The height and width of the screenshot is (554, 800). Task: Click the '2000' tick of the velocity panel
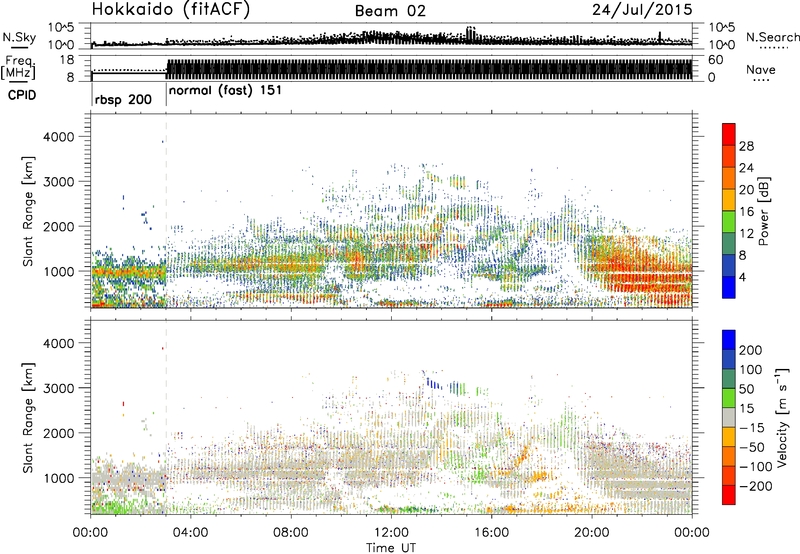(x=58, y=433)
